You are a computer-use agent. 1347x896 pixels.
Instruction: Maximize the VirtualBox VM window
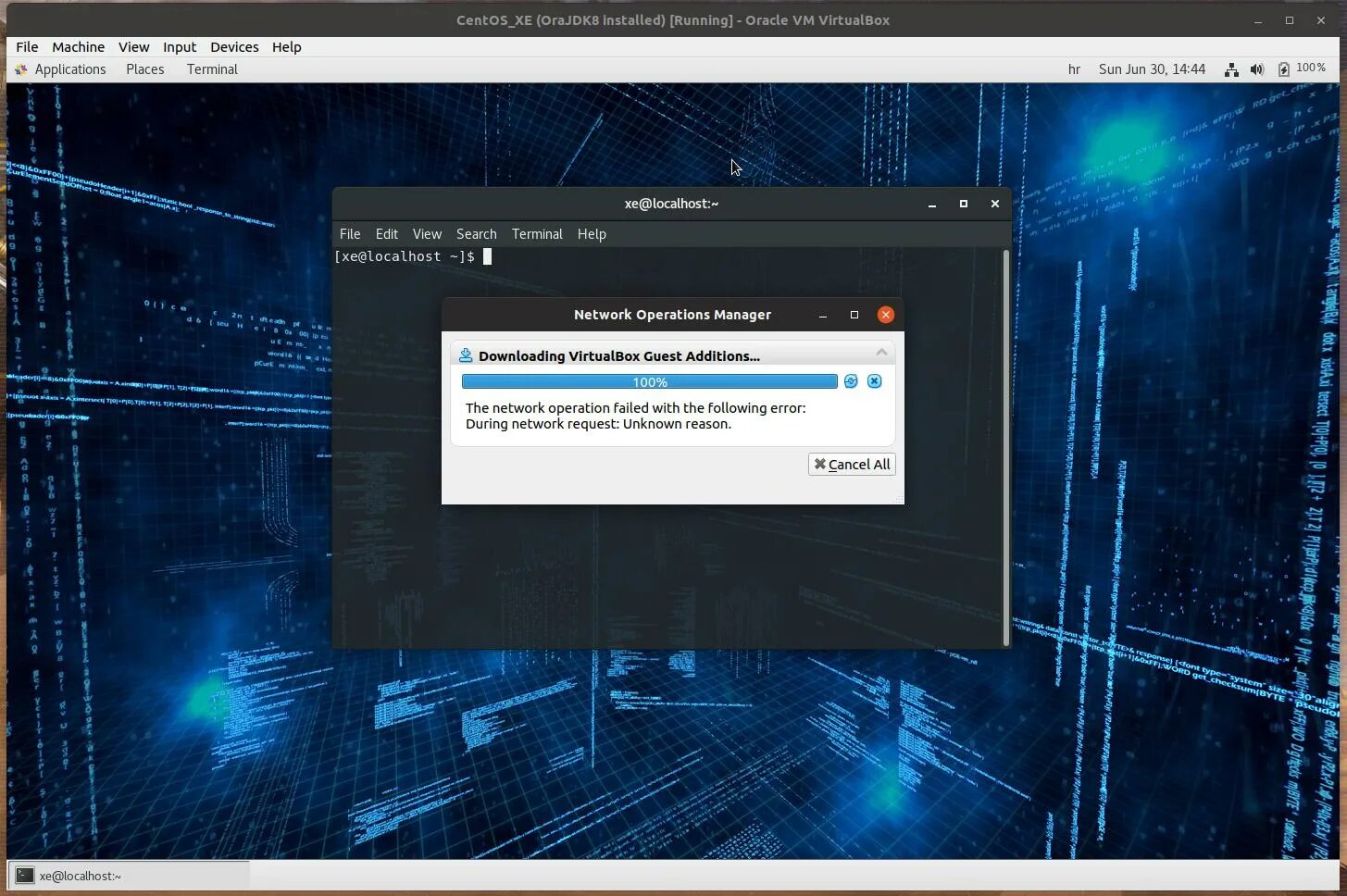click(1290, 20)
